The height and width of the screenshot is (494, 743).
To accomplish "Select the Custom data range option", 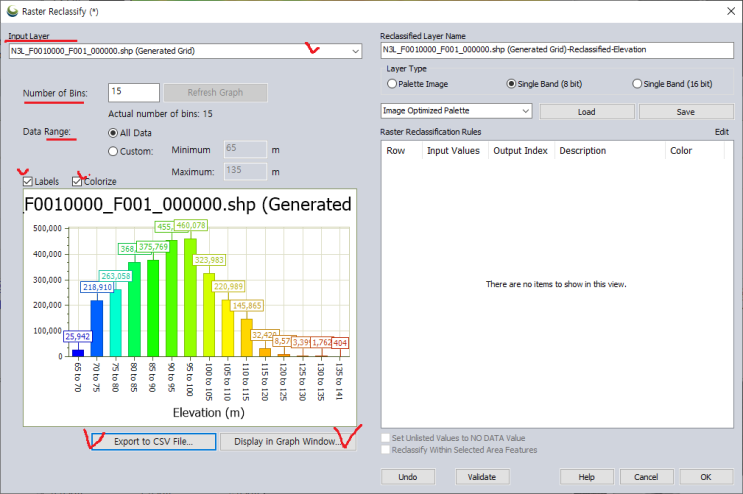I will (113, 151).
